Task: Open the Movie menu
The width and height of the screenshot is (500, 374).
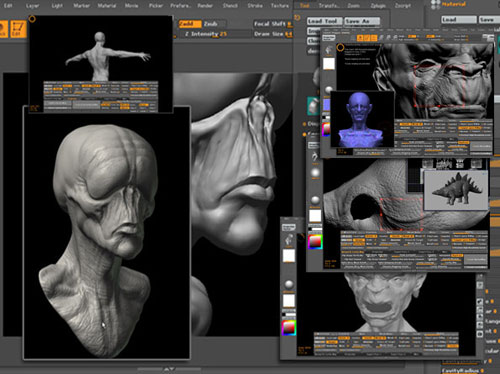Action: pos(131,6)
